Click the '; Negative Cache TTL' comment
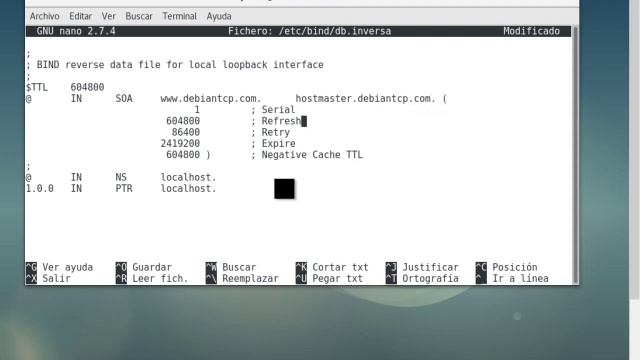Image resolution: width=640 pixels, height=360 pixels. (307, 155)
